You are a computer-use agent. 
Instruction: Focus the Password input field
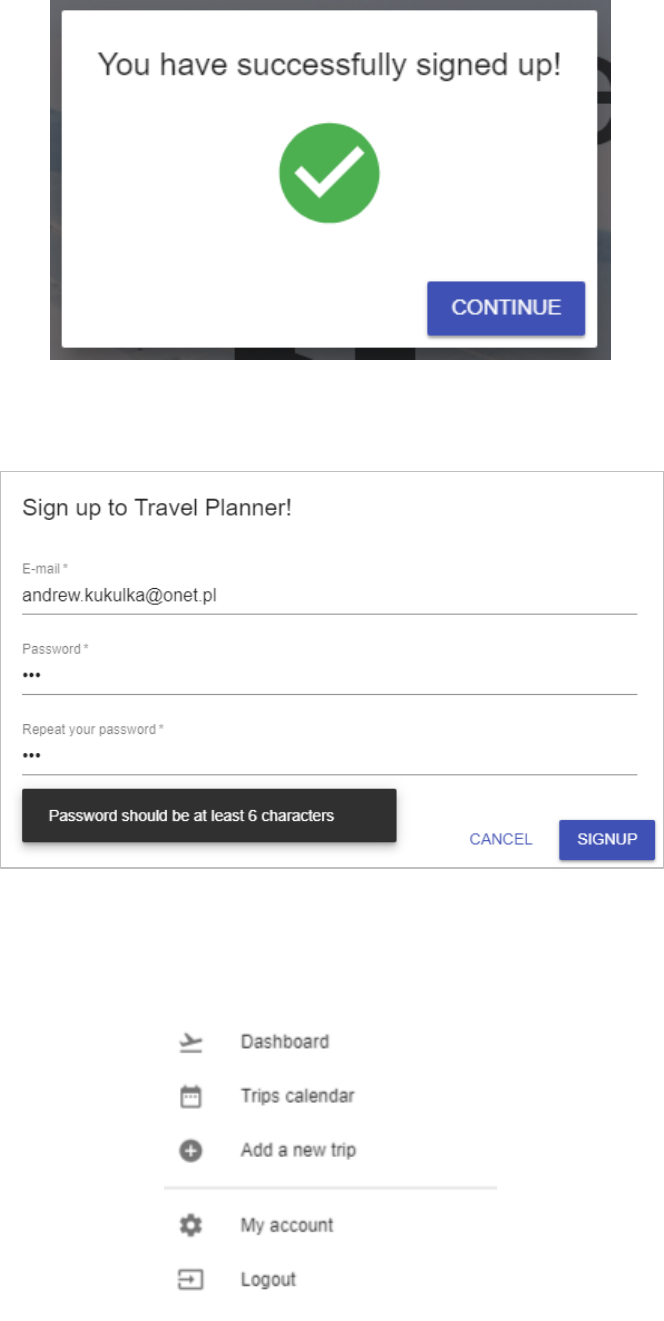tap(329, 677)
